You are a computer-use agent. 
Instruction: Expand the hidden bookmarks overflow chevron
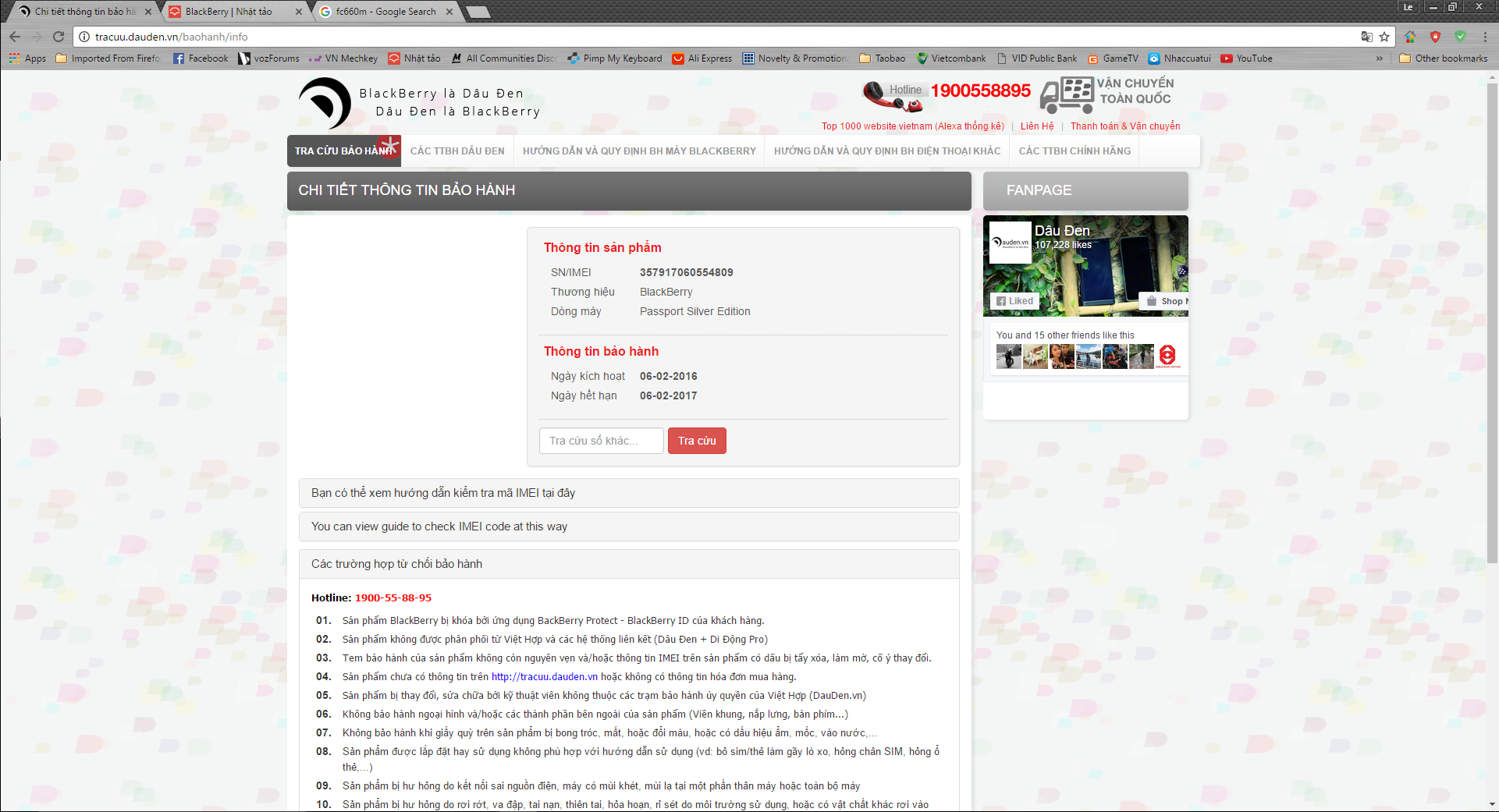pos(1379,59)
